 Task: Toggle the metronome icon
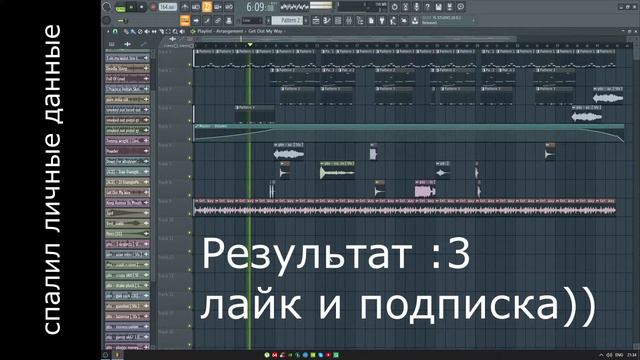pyautogui.click(x=185, y=7)
